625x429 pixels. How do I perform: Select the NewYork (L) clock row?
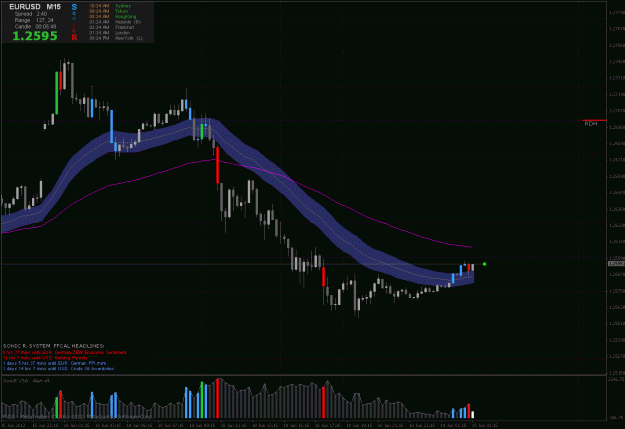116,38
